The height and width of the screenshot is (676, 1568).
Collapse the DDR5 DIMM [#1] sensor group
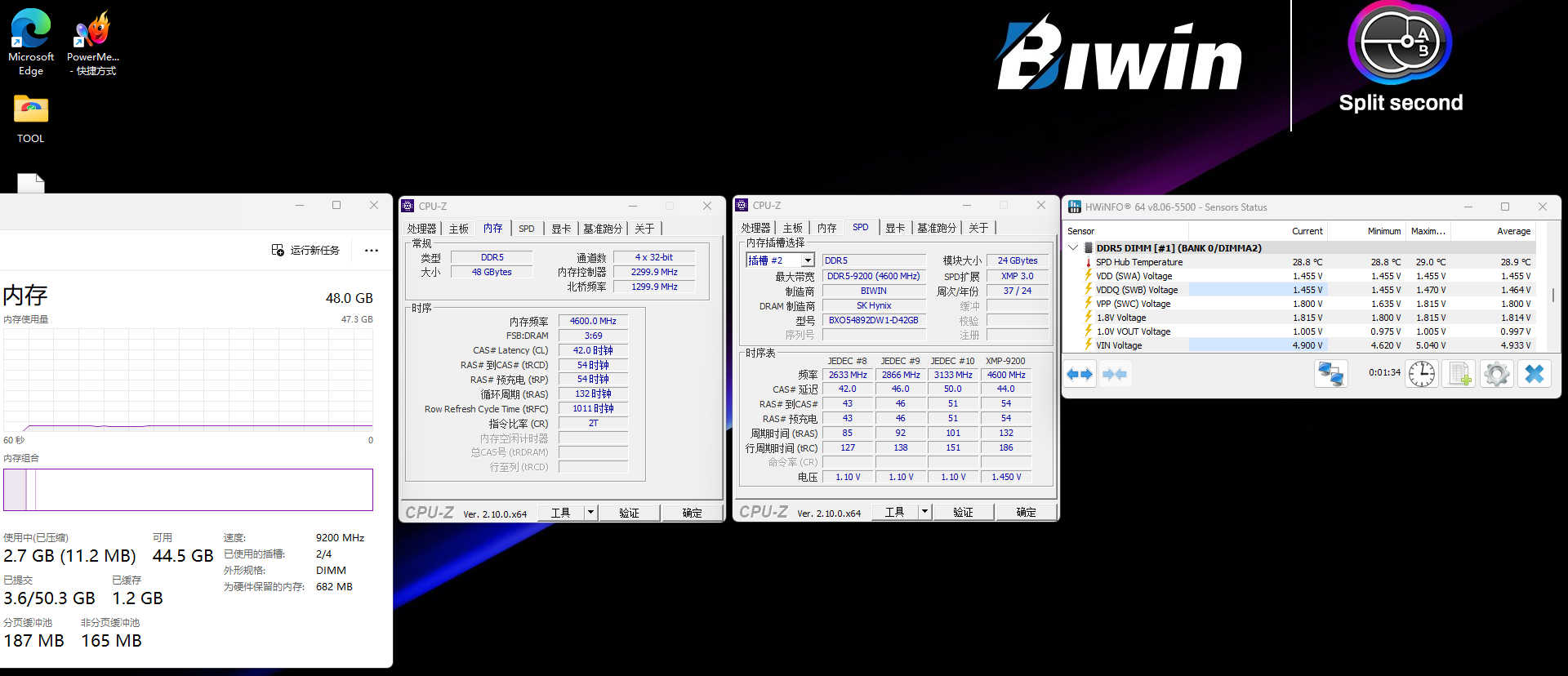[x=1073, y=247]
